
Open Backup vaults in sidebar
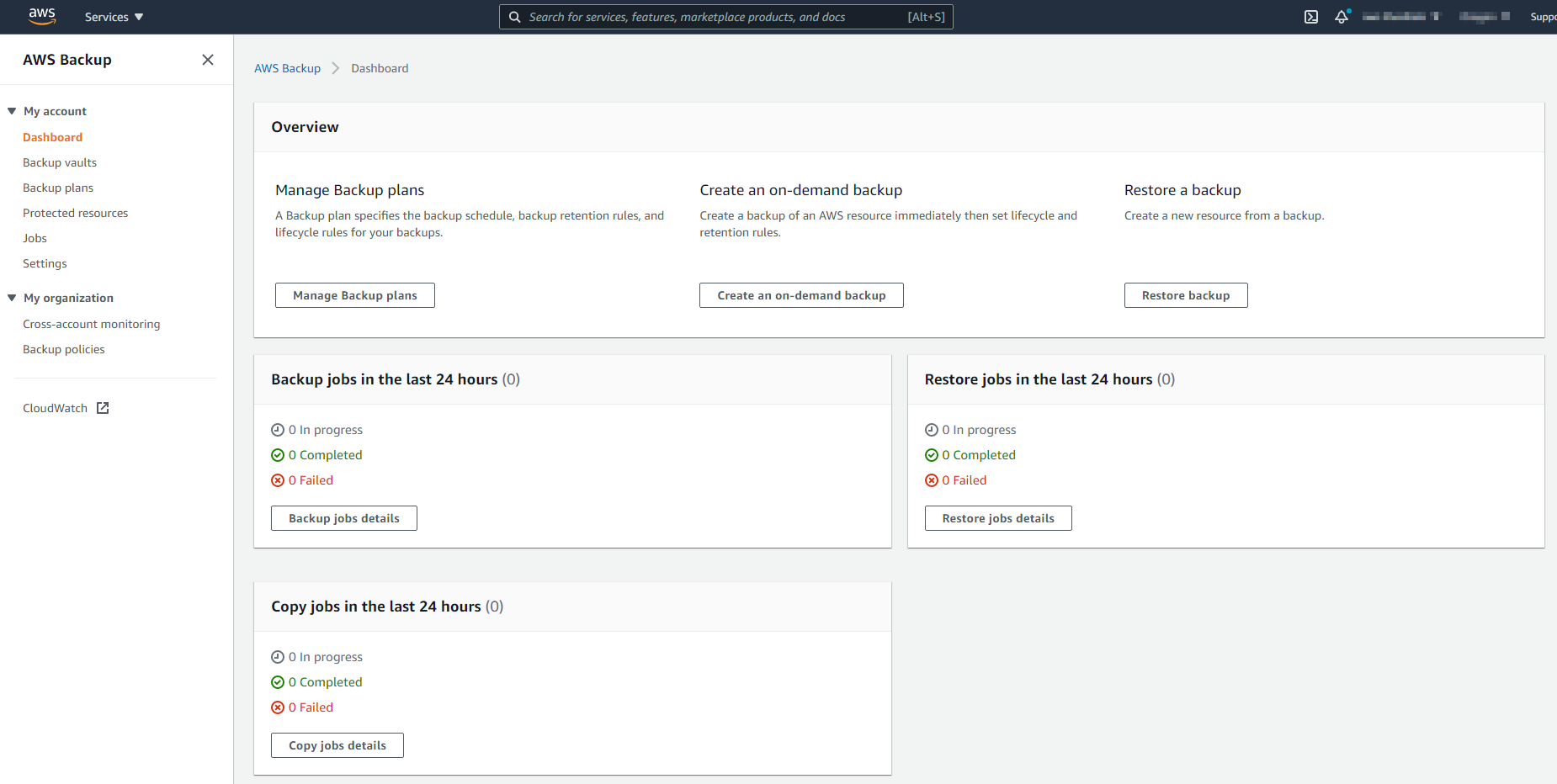[60, 162]
